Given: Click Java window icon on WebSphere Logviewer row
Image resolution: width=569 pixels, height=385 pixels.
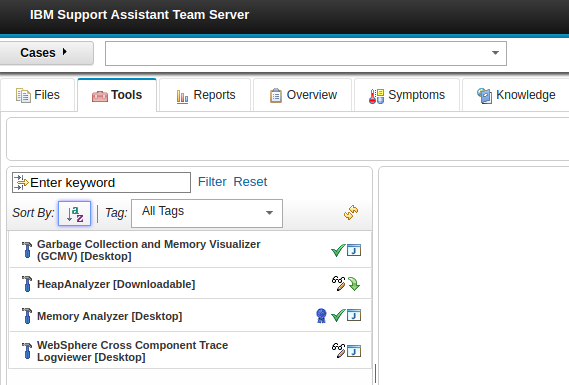Looking at the screenshot, I should 354,351.
